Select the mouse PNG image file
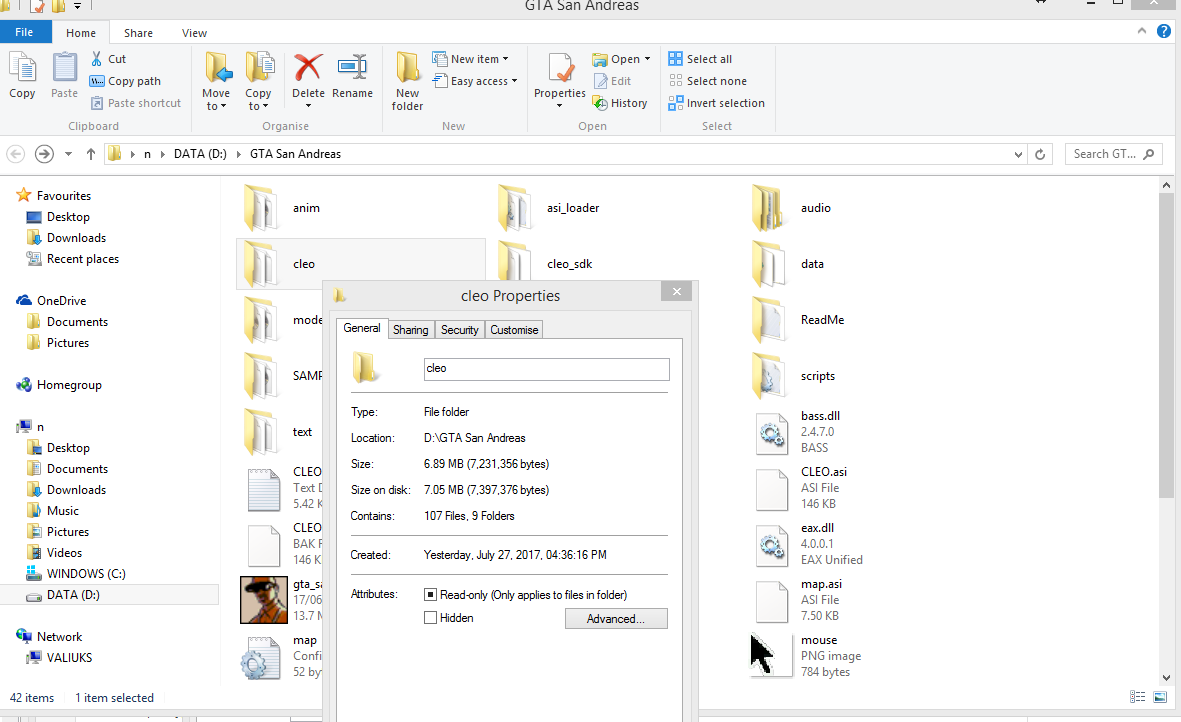The image size is (1181, 722). point(771,656)
